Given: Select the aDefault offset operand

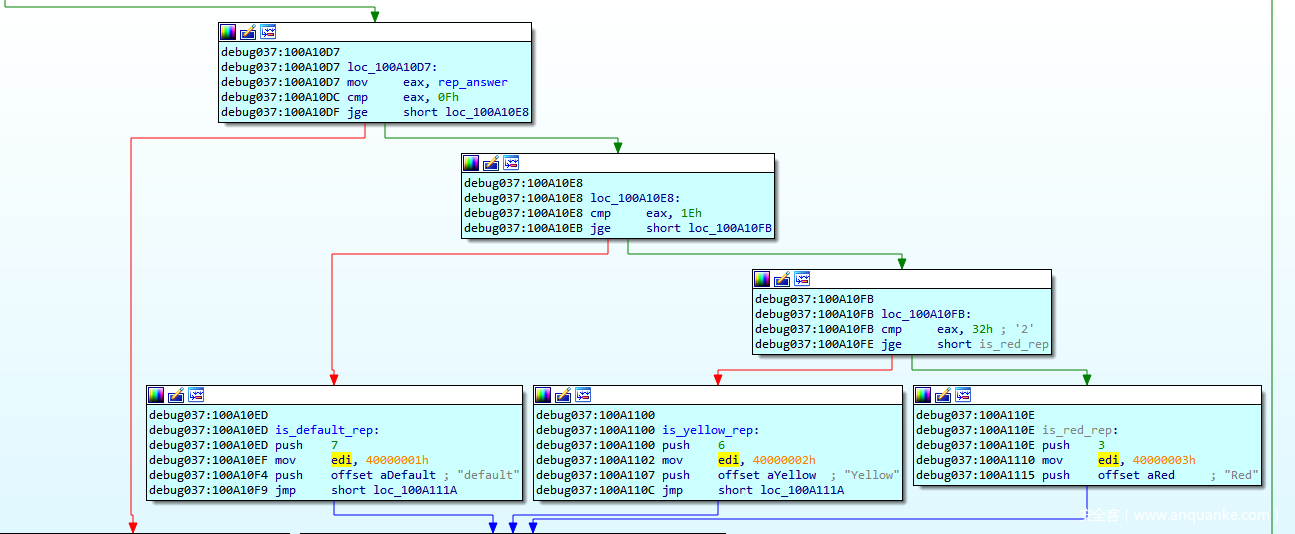Looking at the screenshot, I should [x=409, y=475].
